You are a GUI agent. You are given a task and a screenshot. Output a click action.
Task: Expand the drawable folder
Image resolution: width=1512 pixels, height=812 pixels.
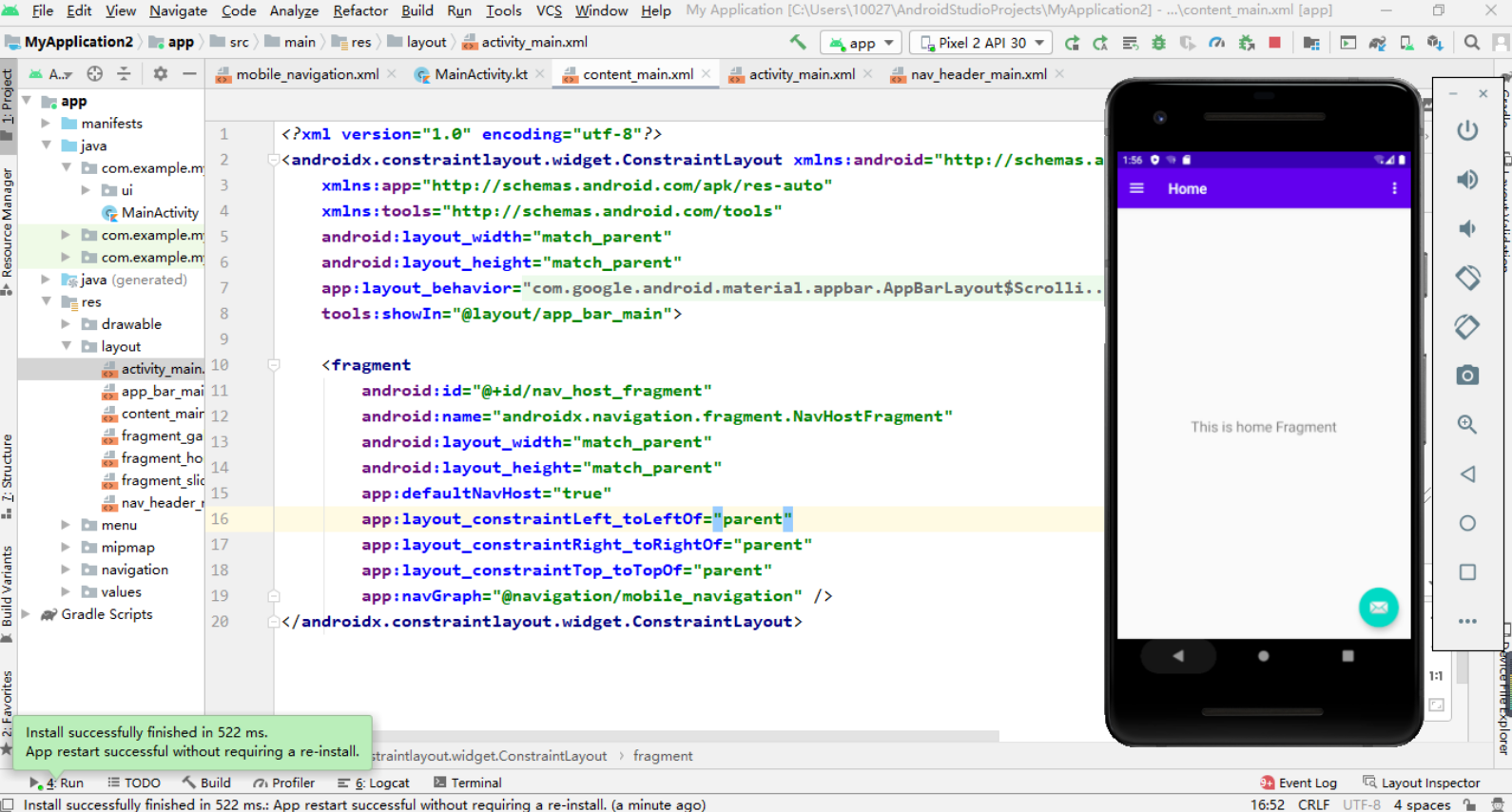click(x=66, y=324)
